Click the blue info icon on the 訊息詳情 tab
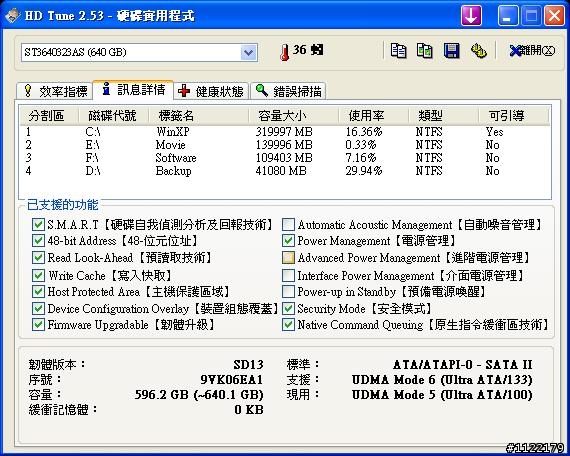This screenshot has height=456, width=570. coord(106,88)
